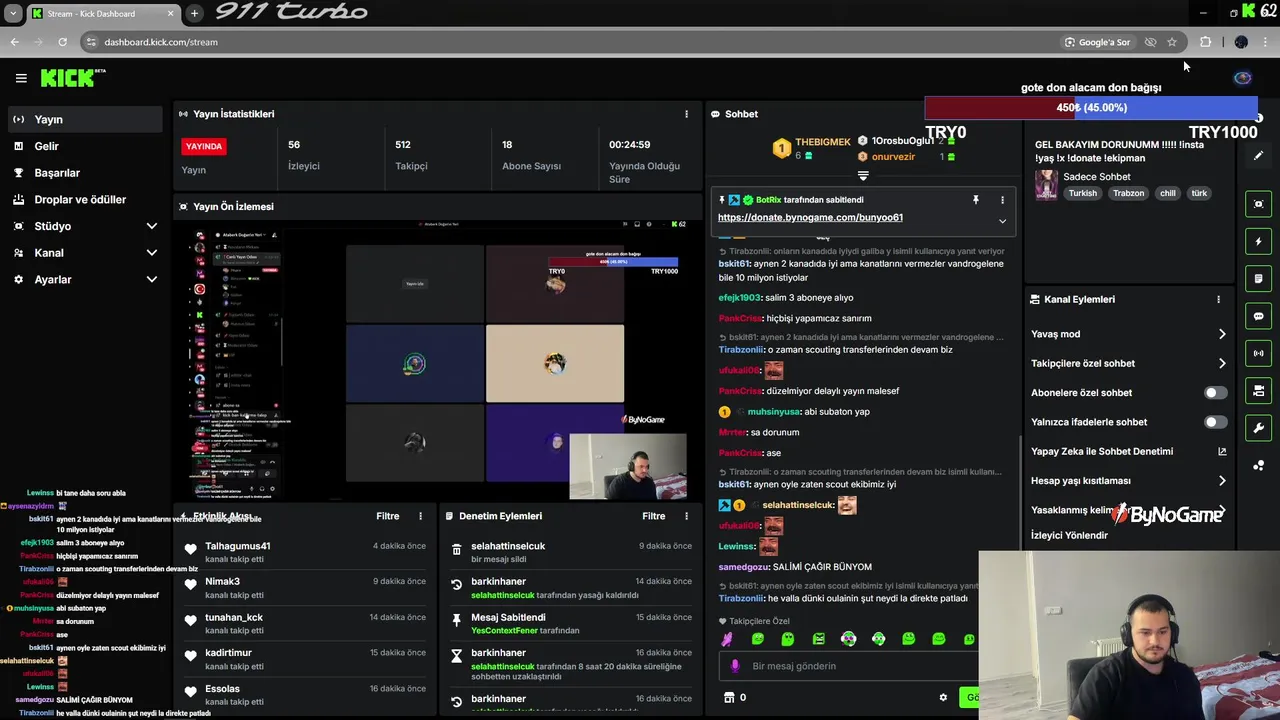Unpin the pinned BotRix message with pin icon
Image resolution: width=1280 pixels, height=720 pixels.
(x=976, y=200)
